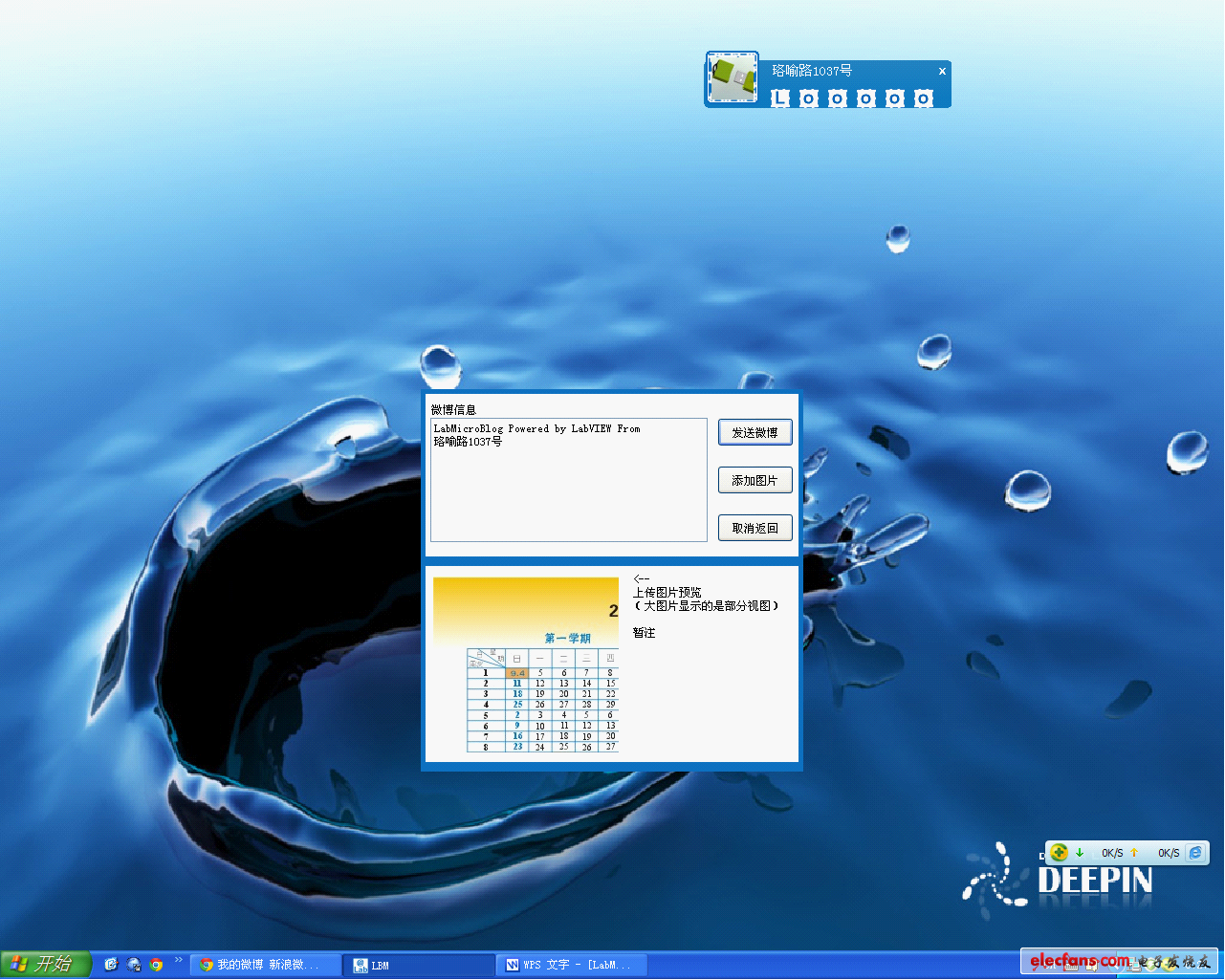The height and width of the screenshot is (980, 1225).
Task: Click the green 360 plus icon in speed widget
Action: (1059, 852)
